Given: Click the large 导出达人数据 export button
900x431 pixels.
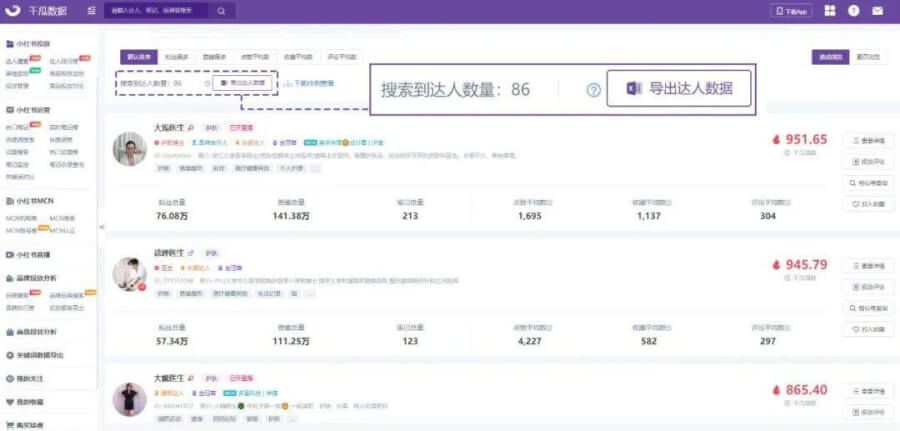Looking at the screenshot, I should [x=680, y=89].
